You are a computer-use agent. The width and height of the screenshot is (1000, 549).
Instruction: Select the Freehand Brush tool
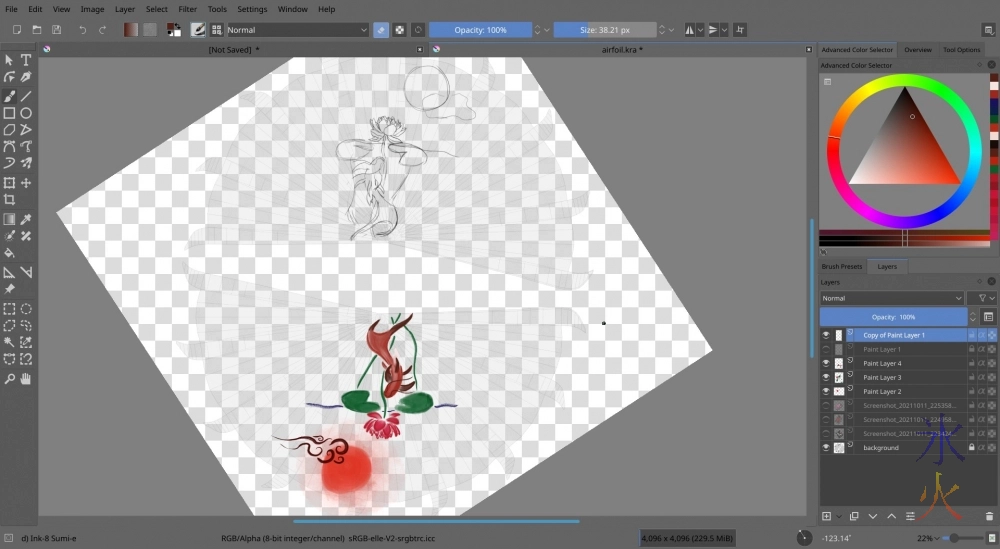pos(9,96)
